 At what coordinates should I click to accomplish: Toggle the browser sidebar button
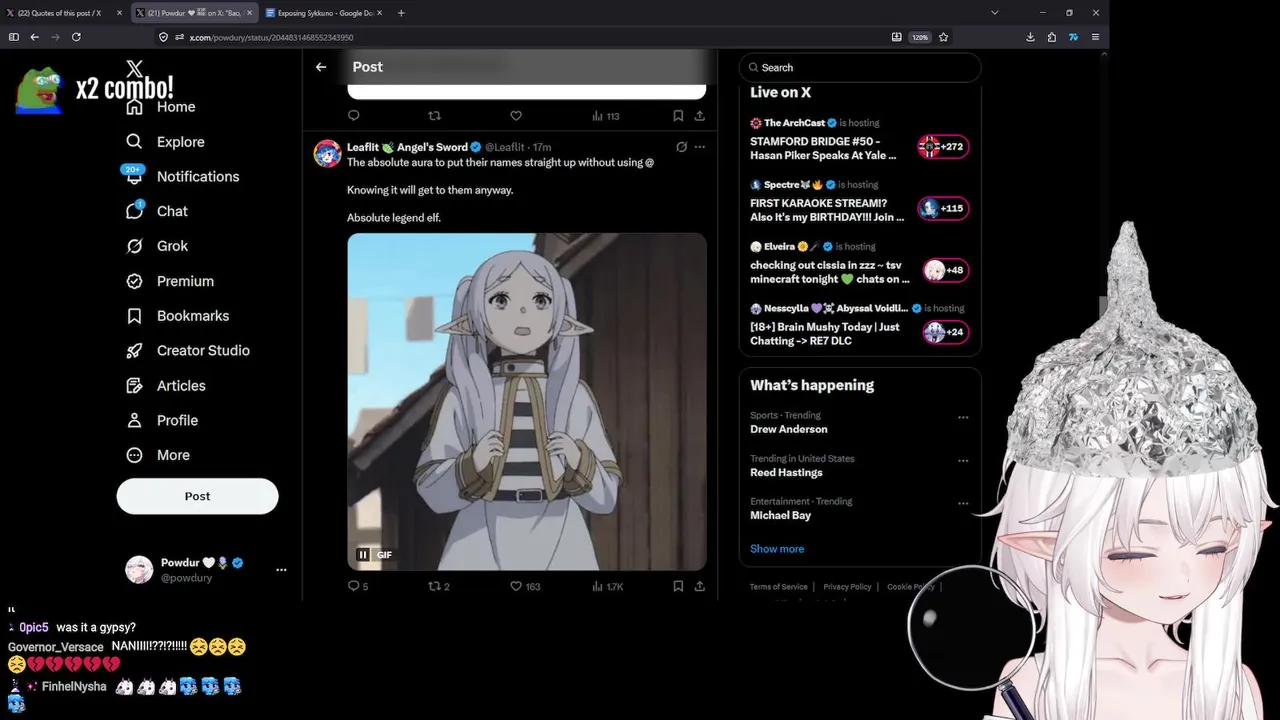(13, 37)
